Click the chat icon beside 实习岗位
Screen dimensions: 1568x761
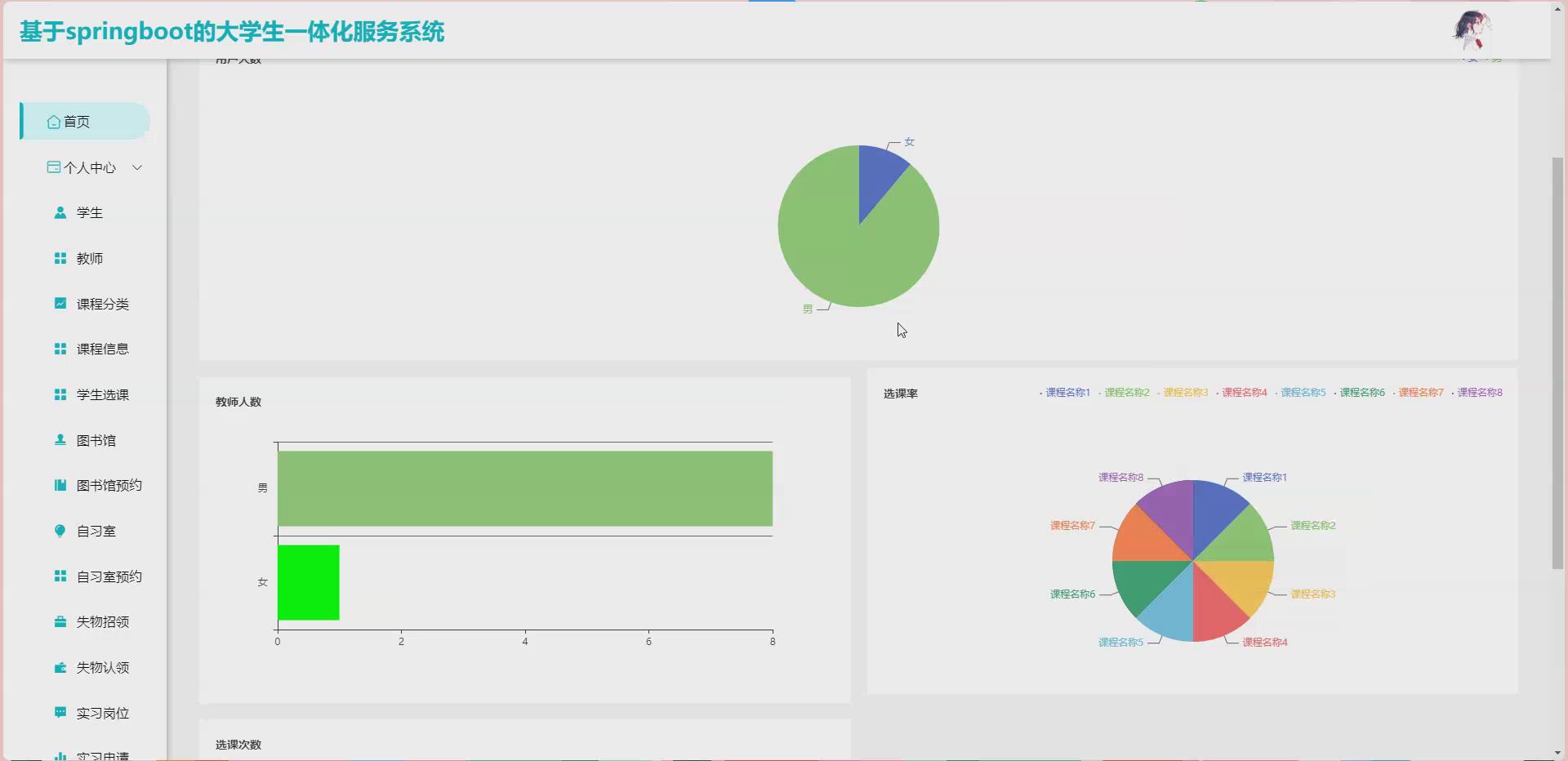pyautogui.click(x=60, y=713)
